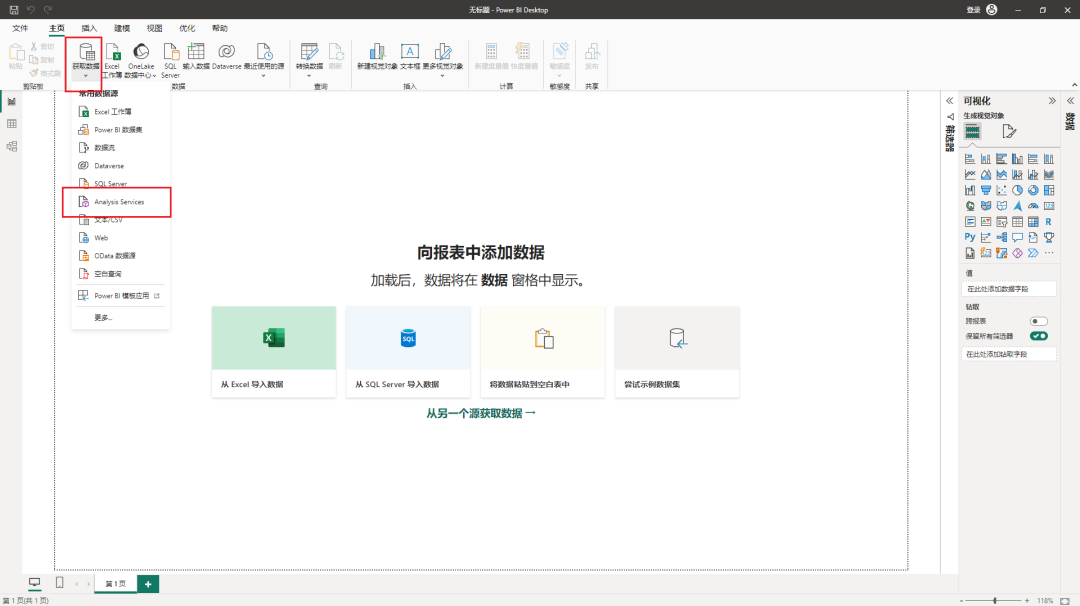Screen dimensions: 1080x606
Task: Click 更多... (More) in the data source list
Action: pyautogui.click(x=121, y=317)
